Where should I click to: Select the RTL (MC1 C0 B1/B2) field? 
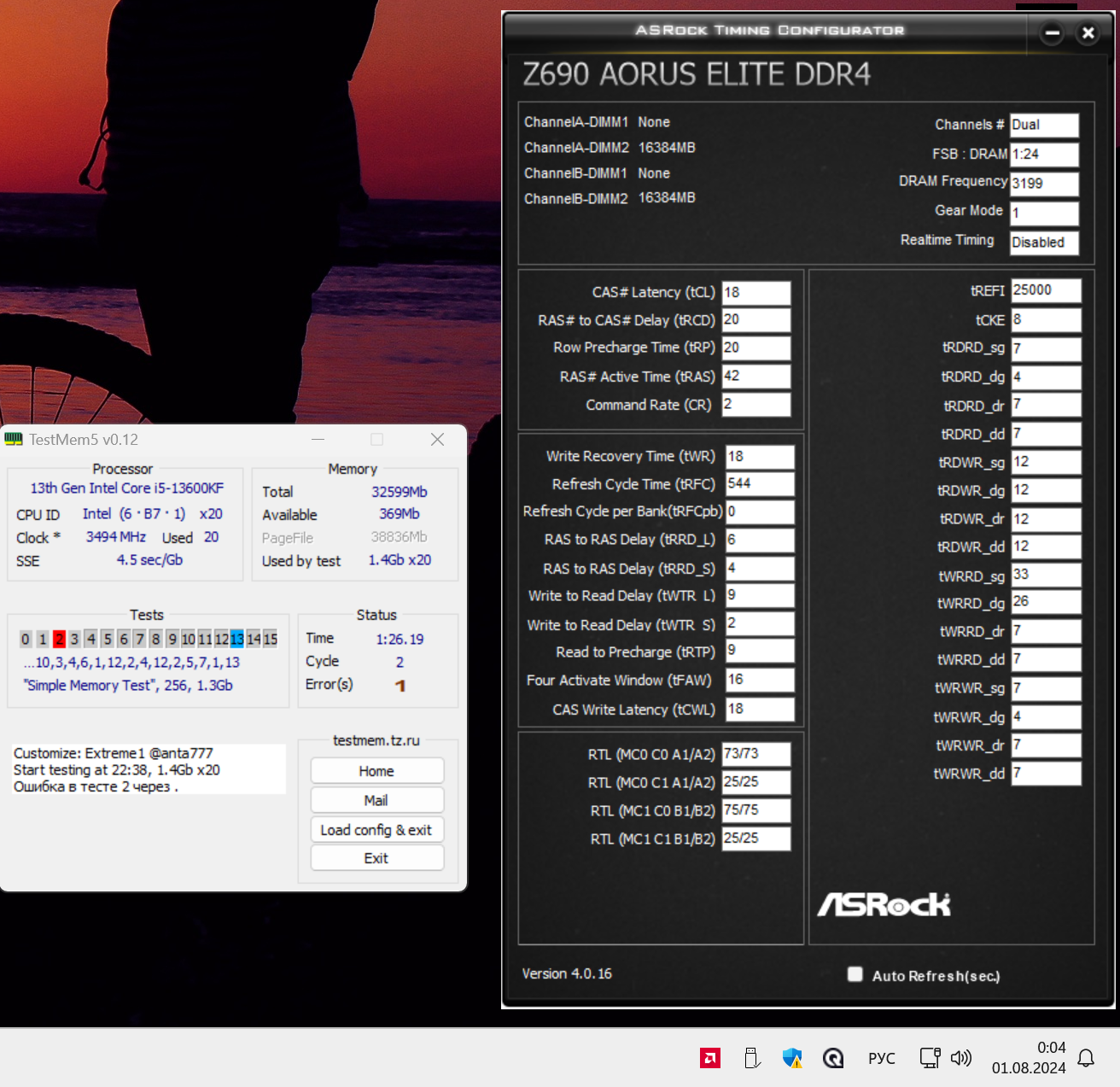point(756,810)
